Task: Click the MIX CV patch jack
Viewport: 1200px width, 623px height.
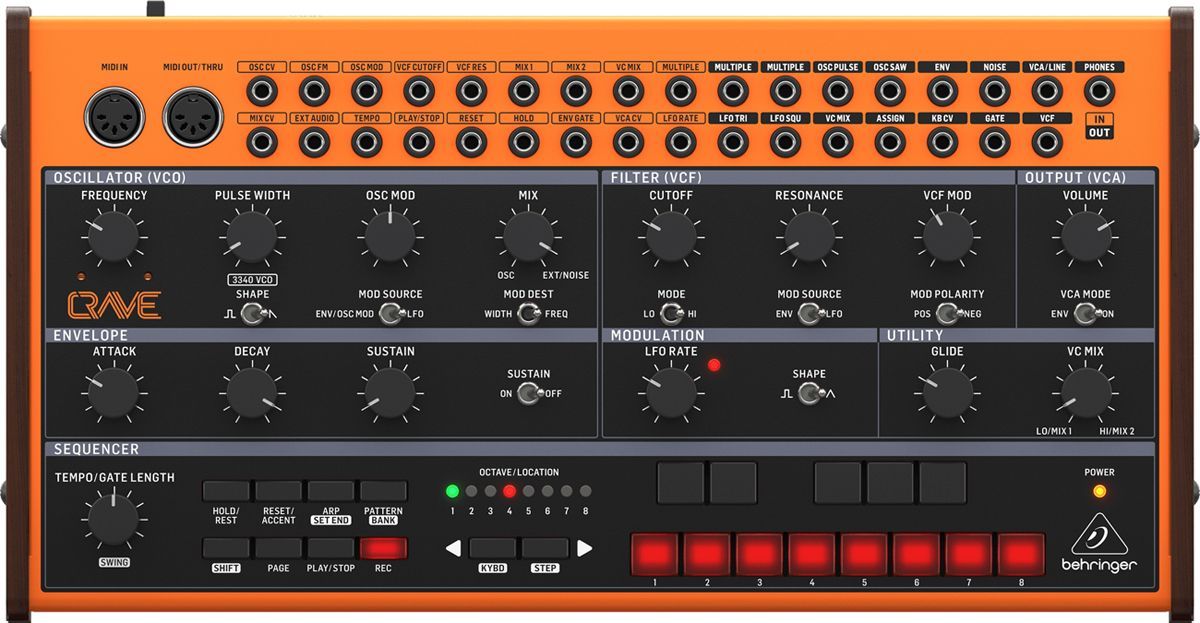Action: click(262, 143)
